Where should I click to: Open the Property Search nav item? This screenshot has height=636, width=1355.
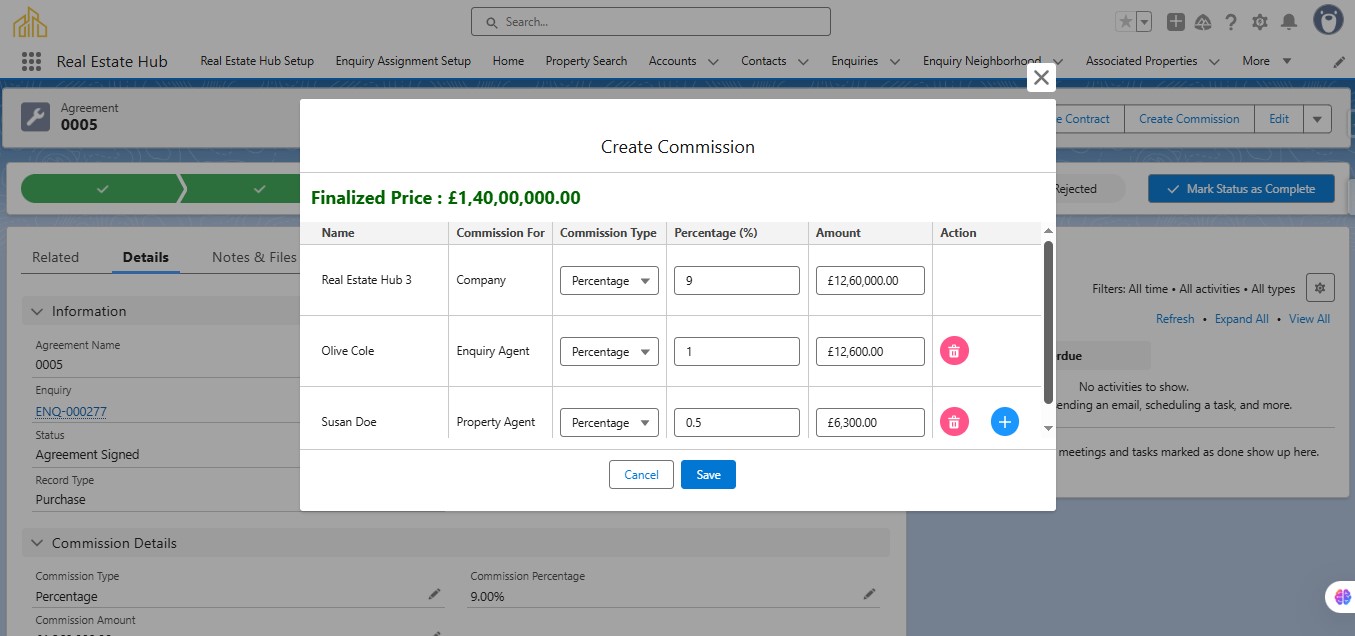coord(586,61)
